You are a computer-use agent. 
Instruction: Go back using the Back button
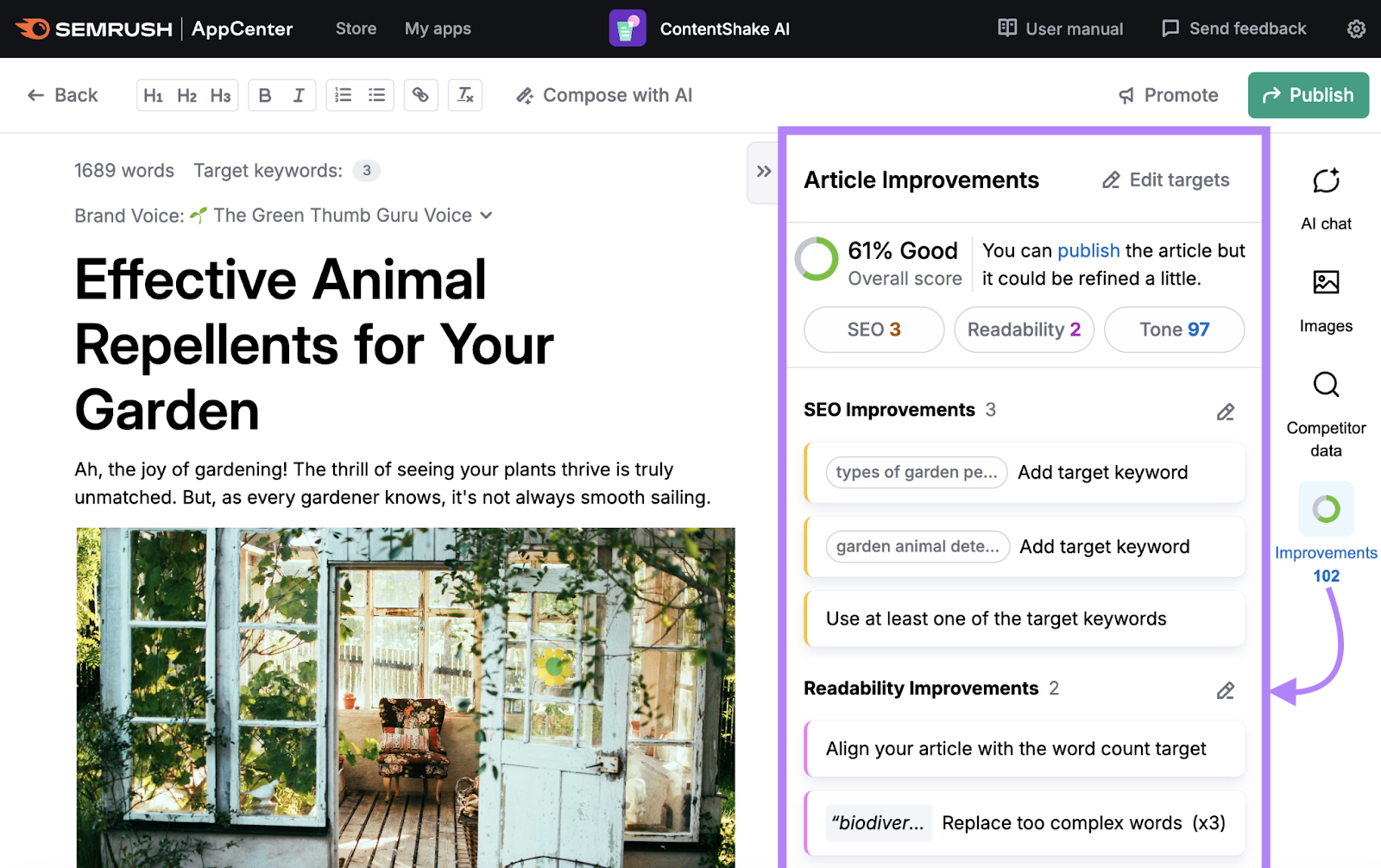click(x=62, y=95)
